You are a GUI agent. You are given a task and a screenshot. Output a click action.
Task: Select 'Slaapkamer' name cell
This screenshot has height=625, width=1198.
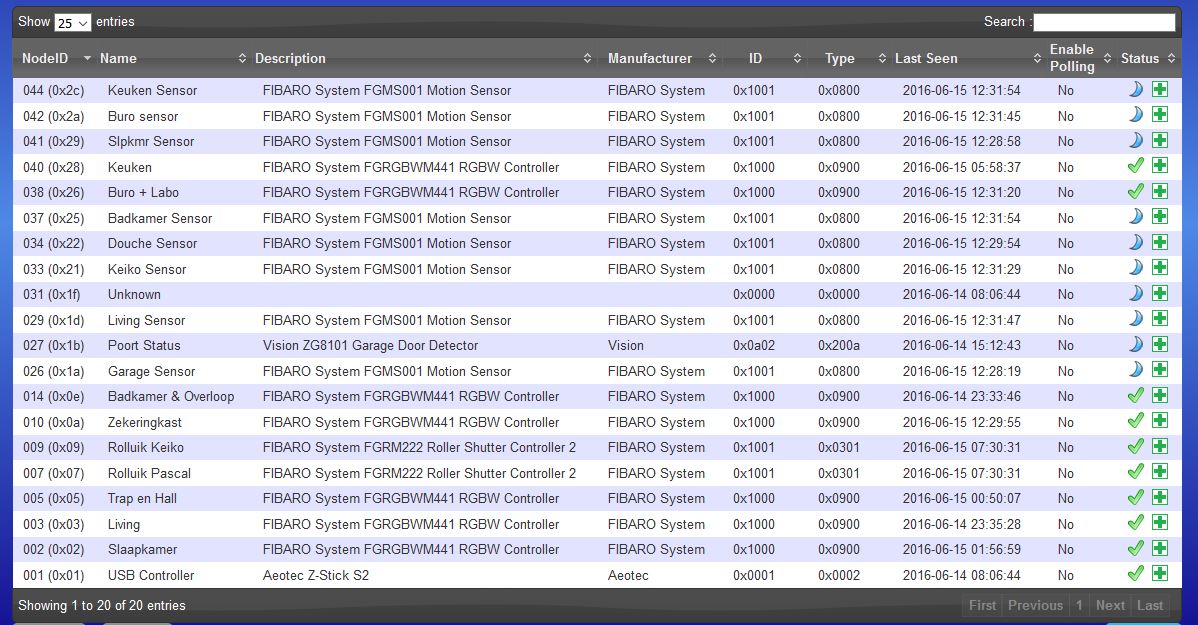point(142,549)
